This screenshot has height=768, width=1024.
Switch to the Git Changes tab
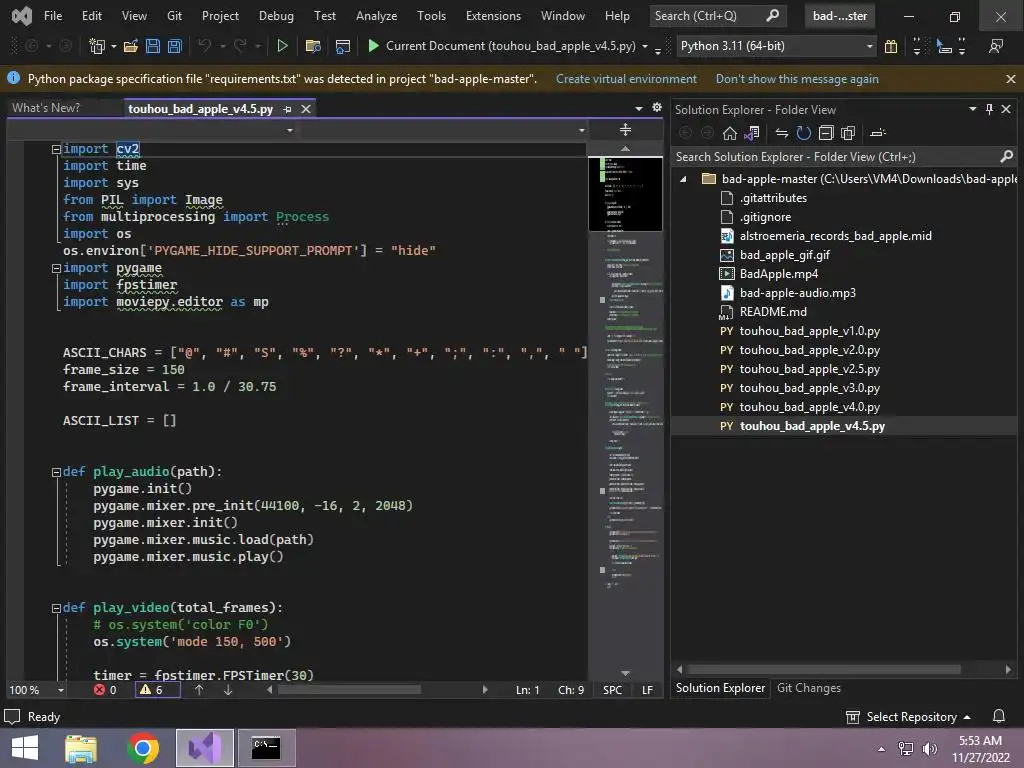808,688
